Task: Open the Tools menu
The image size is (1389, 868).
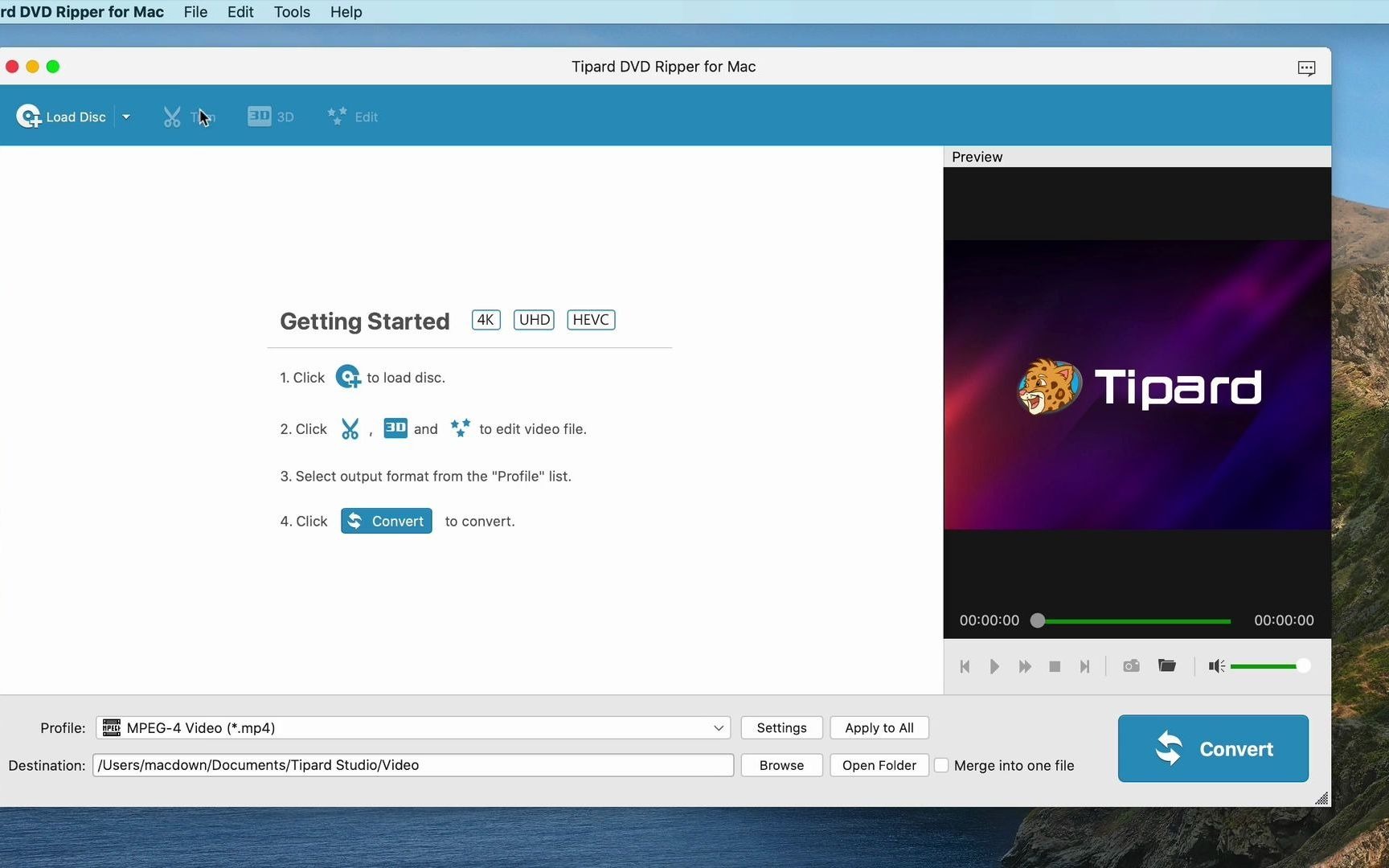Action: (291, 11)
